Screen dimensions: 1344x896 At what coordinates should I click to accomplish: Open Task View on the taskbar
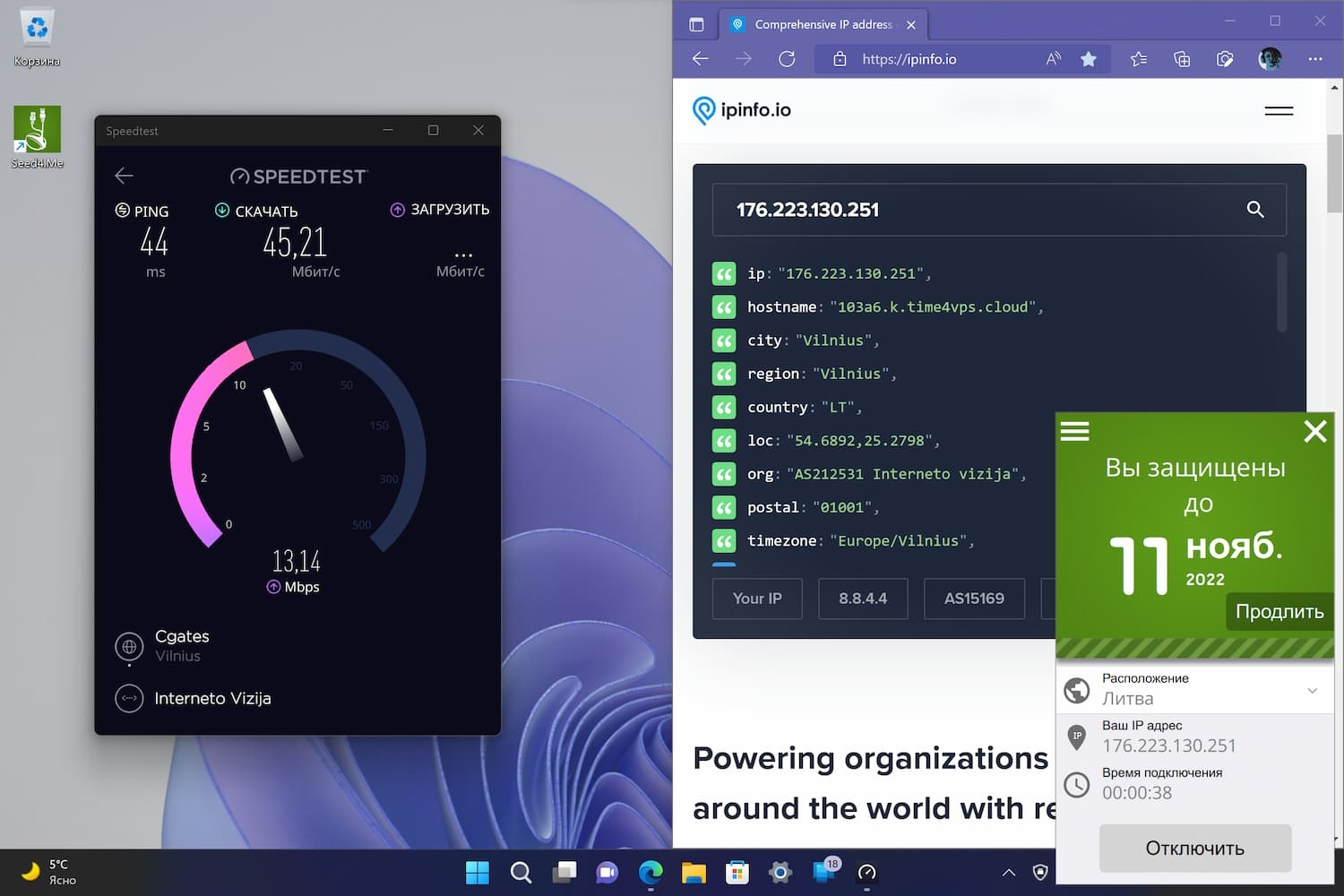[x=564, y=872]
